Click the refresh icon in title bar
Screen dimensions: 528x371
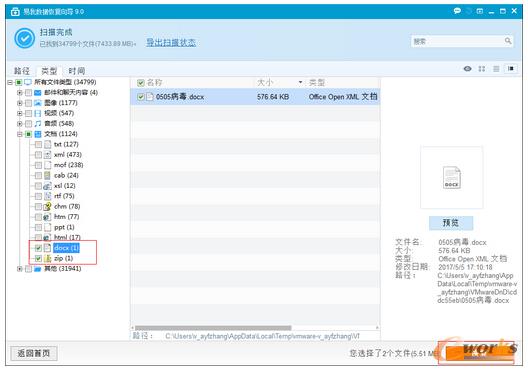(468, 11)
